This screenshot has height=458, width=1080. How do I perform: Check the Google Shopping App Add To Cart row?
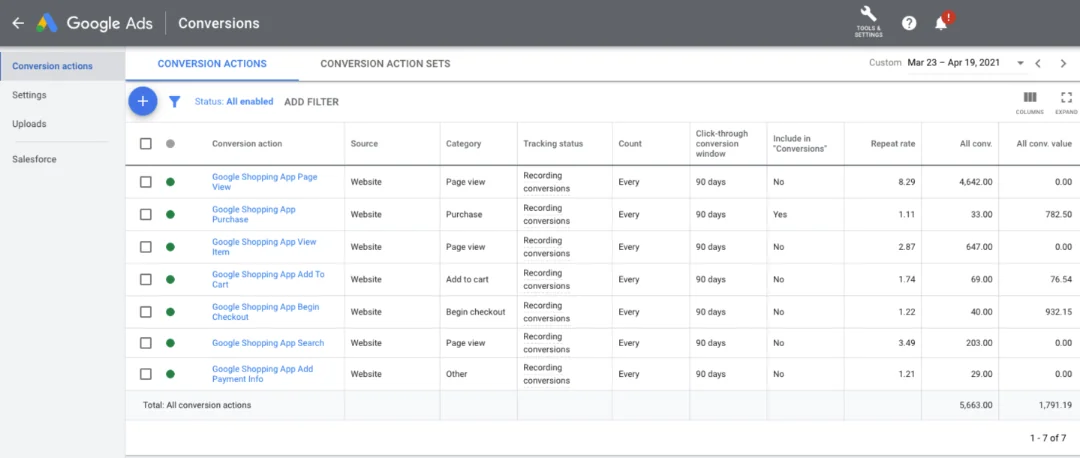pyautogui.click(x=145, y=279)
